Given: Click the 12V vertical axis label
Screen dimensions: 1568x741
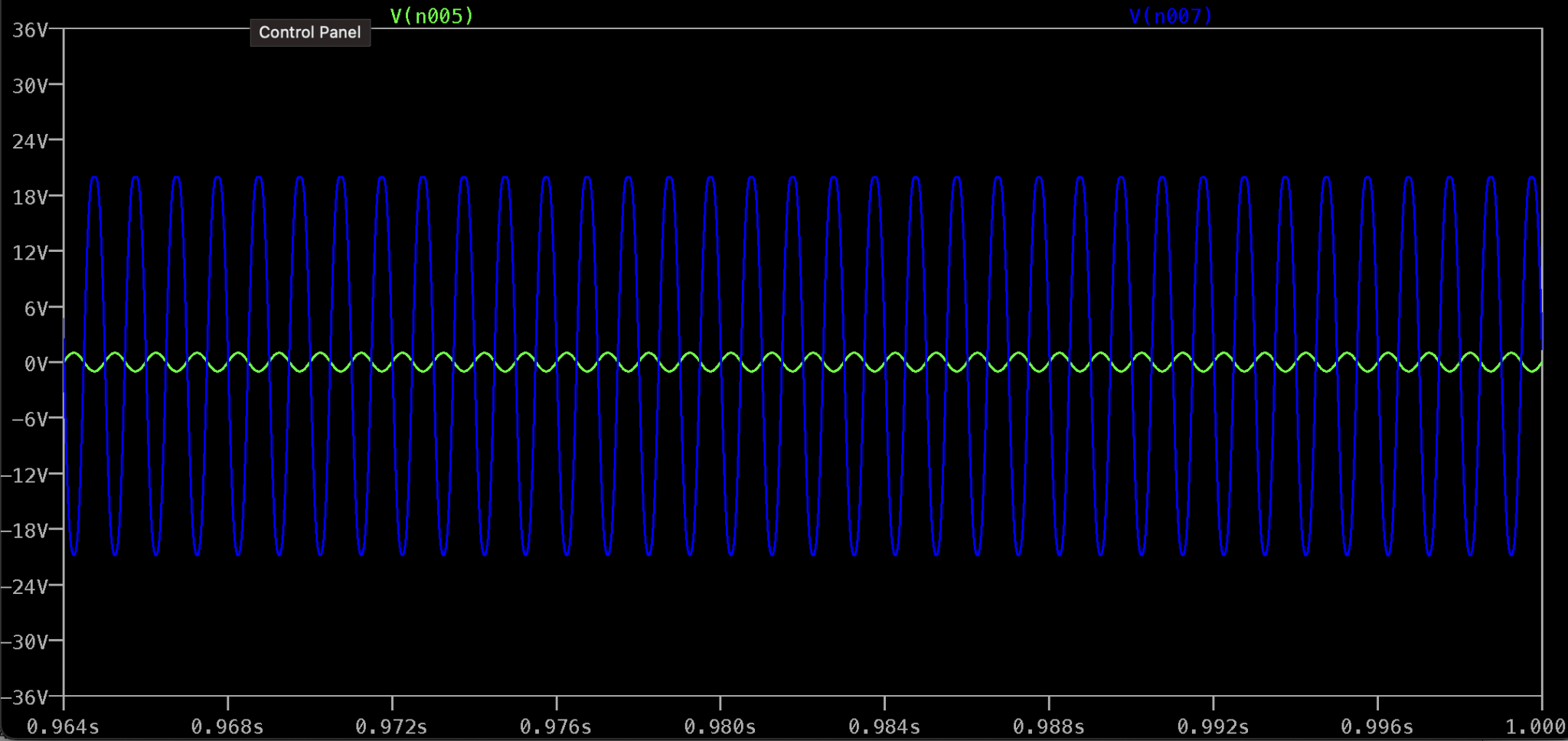Looking at the screenshot, I should pos(31,253).
